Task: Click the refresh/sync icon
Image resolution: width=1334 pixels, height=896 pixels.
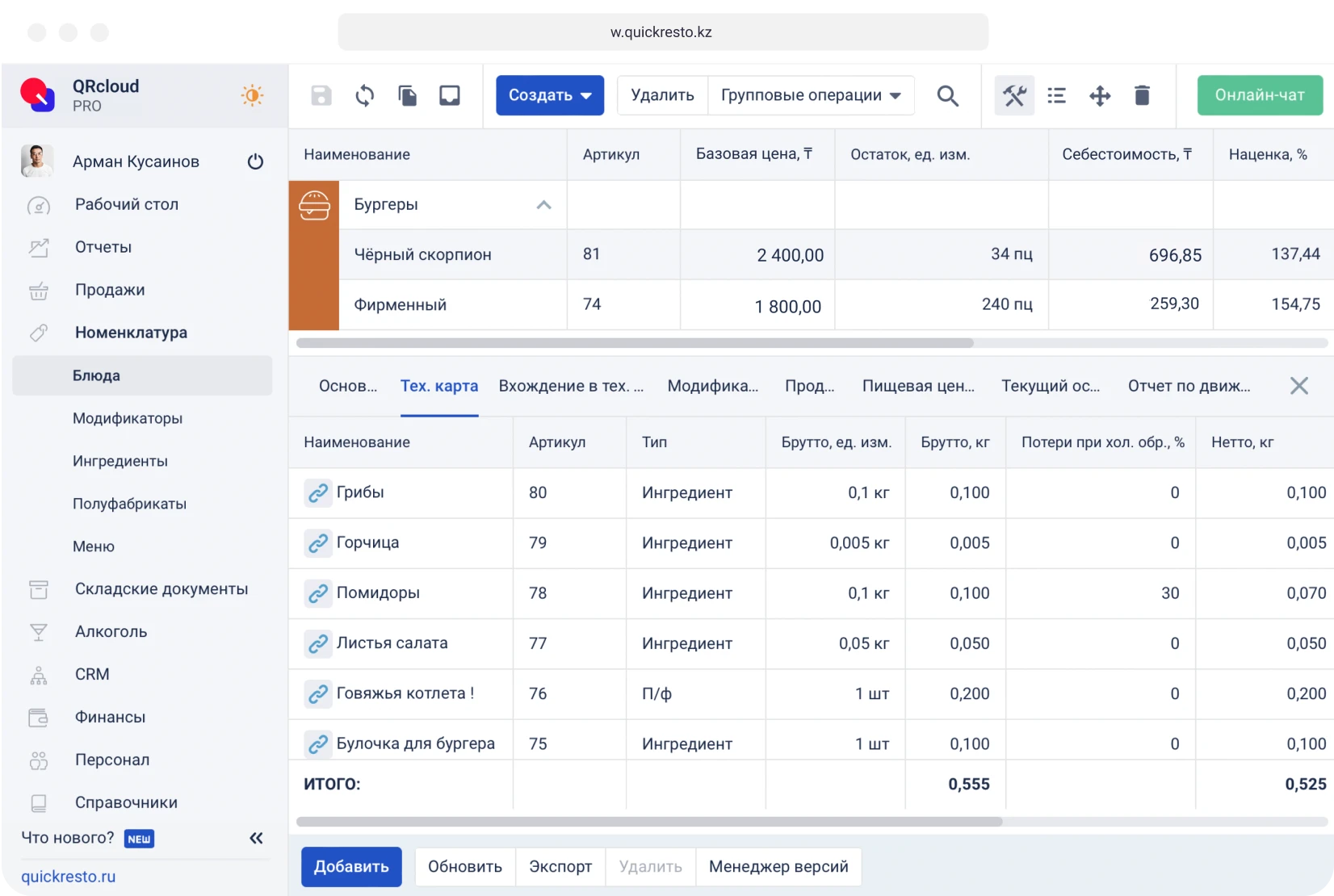Action: pyautogui.click(x=363, y=95)
